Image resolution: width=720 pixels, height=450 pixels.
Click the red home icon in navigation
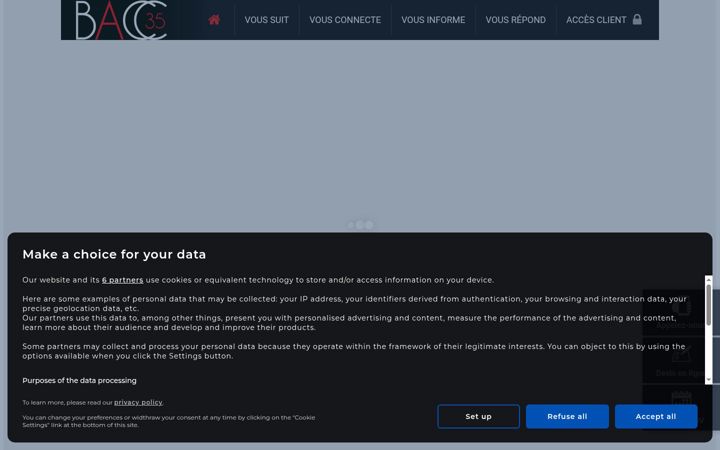tap(214, 20)
